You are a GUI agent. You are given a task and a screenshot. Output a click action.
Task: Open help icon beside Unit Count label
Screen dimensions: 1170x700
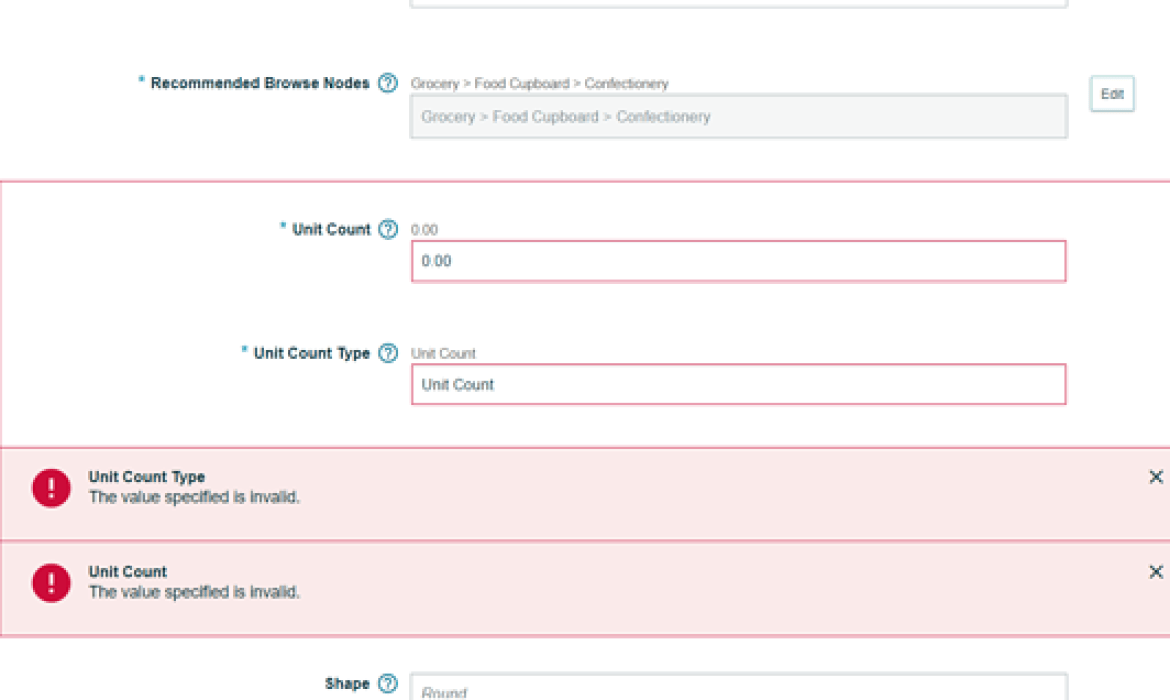click(387, 229)
